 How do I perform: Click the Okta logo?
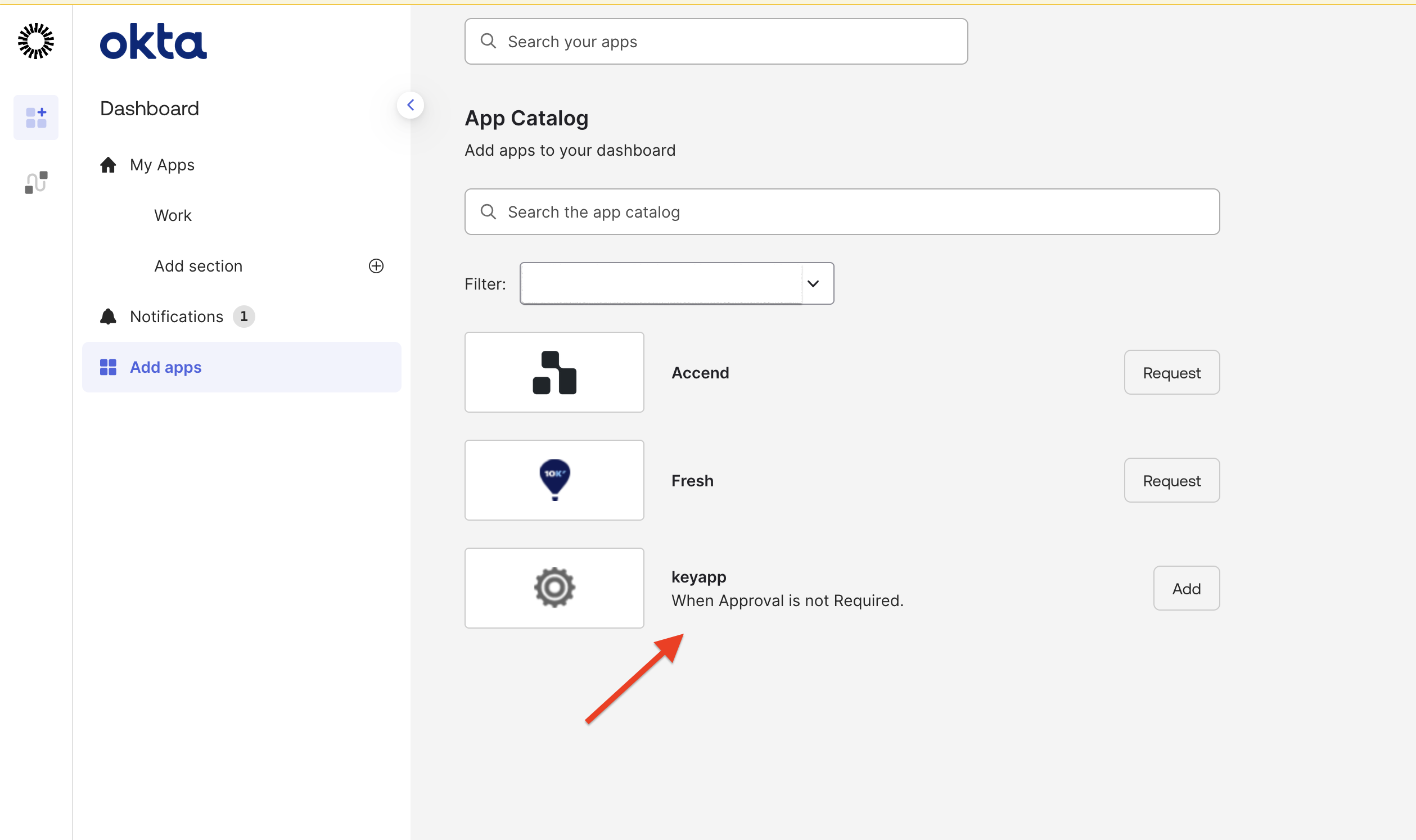click(154, 41)
